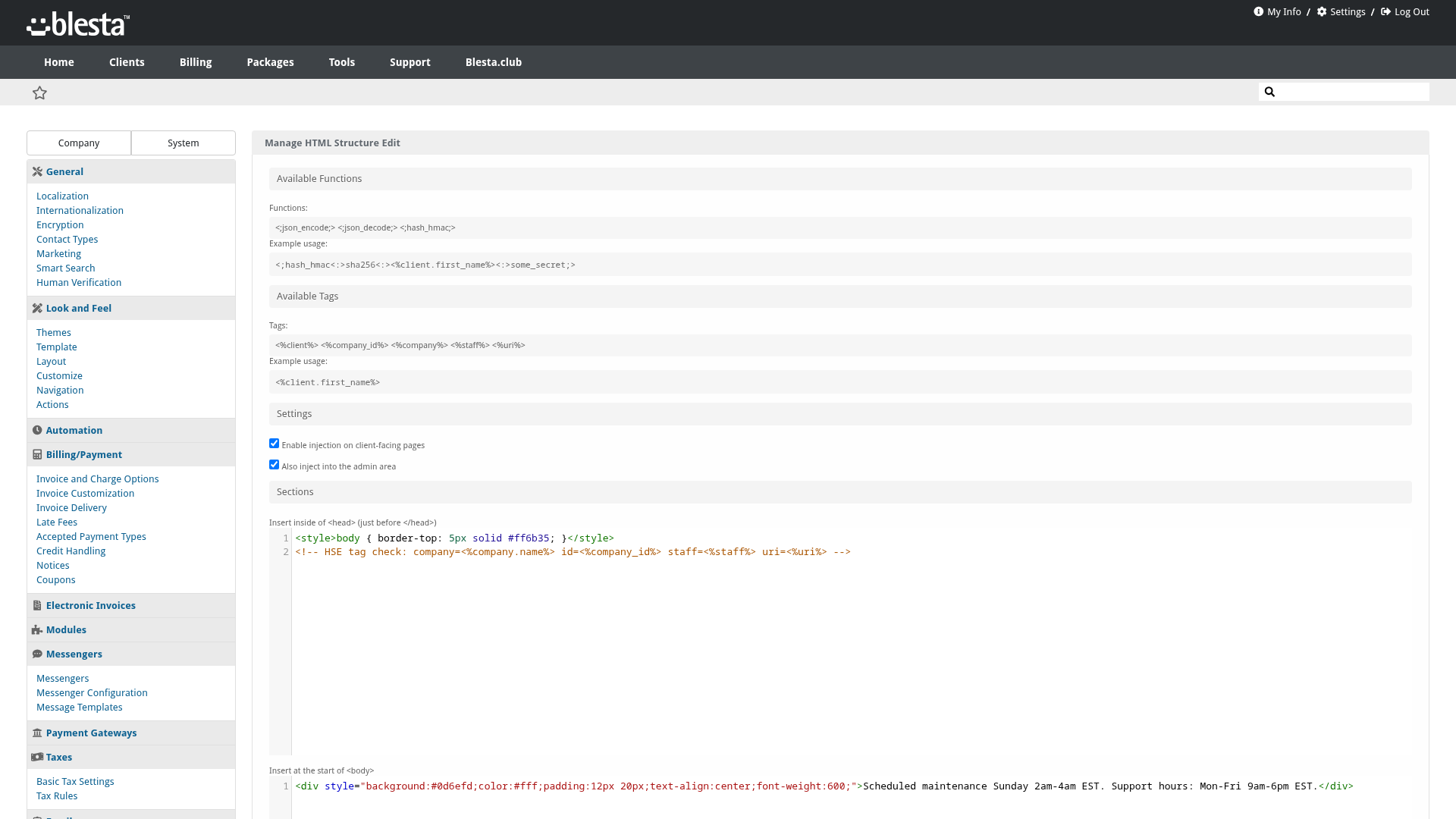Open the Themes link
The height and width of the screenshot is (819, 1456).
54,332
